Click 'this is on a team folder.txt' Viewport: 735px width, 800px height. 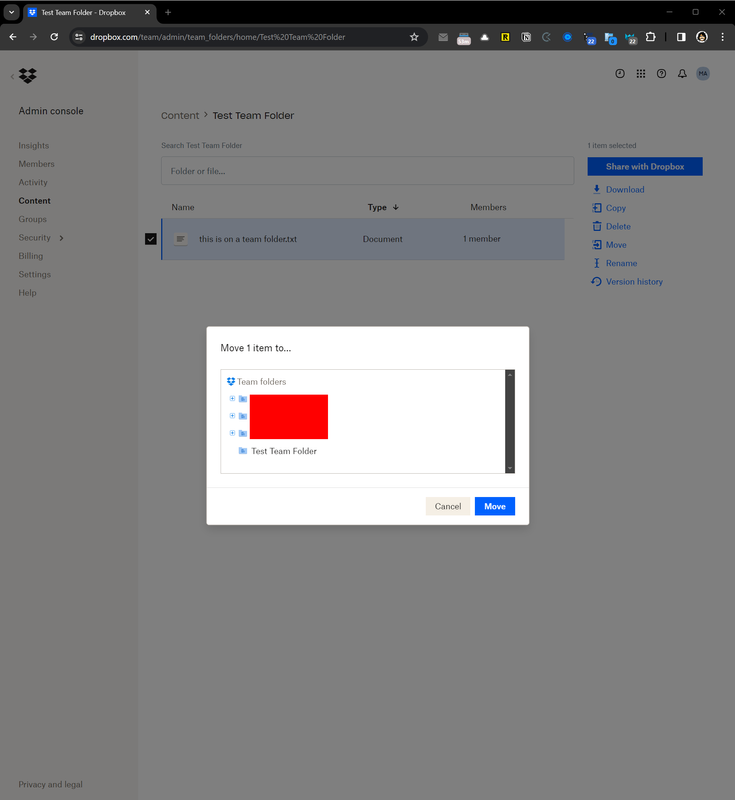(248, 239)
